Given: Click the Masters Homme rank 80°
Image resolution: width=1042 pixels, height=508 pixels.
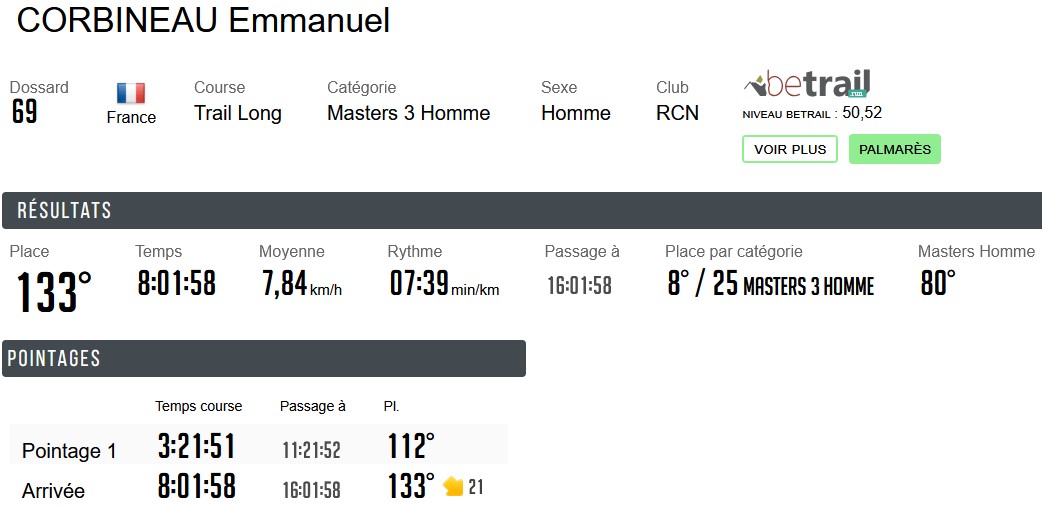Looking at the screenshot, I should (x=937, y=284).
